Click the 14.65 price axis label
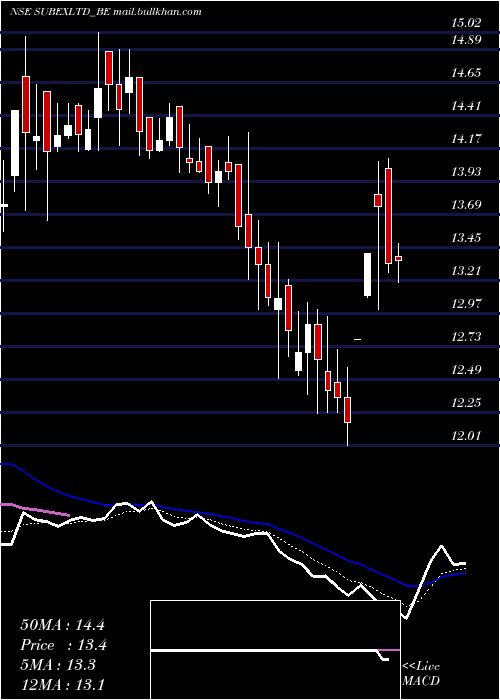Viewport: 500px width, 700px height. tap(466, 73)
